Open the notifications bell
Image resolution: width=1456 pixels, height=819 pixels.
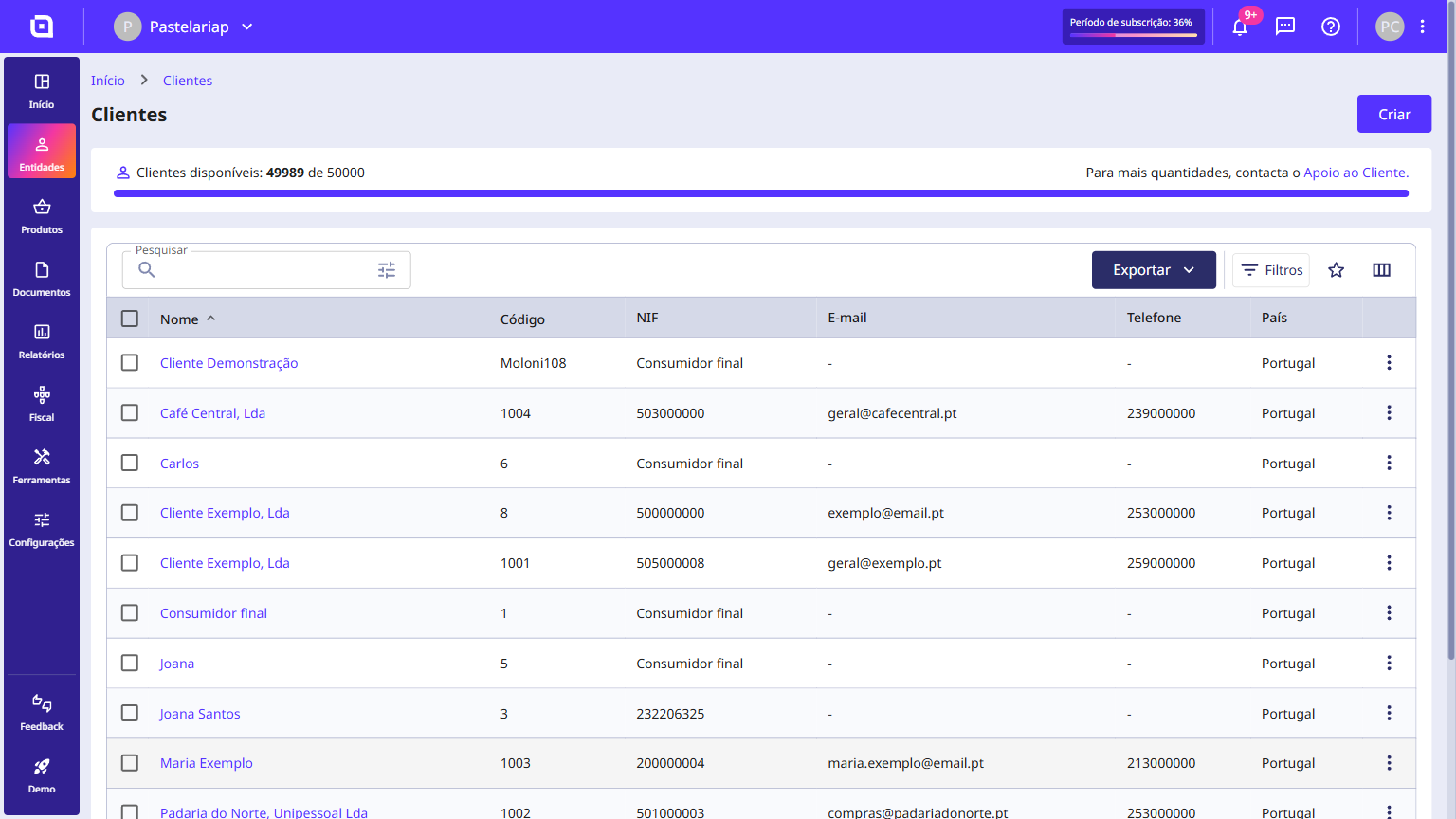coord(1240,27)
